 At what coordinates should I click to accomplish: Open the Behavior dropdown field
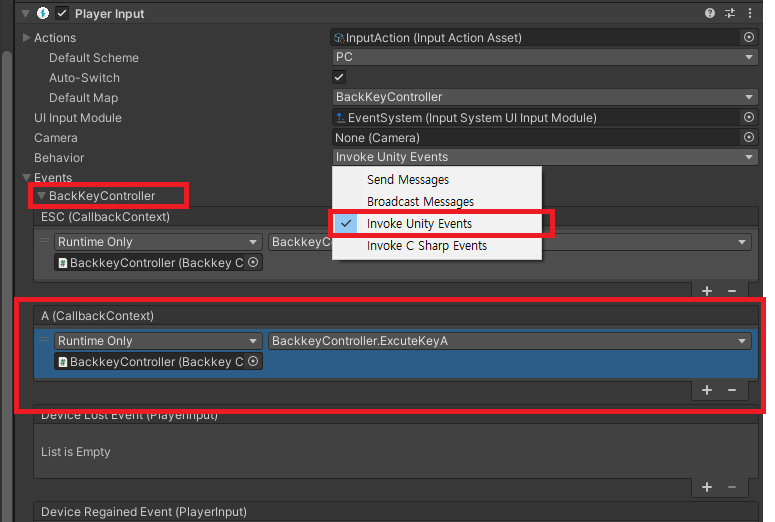(x=545, y=157)
